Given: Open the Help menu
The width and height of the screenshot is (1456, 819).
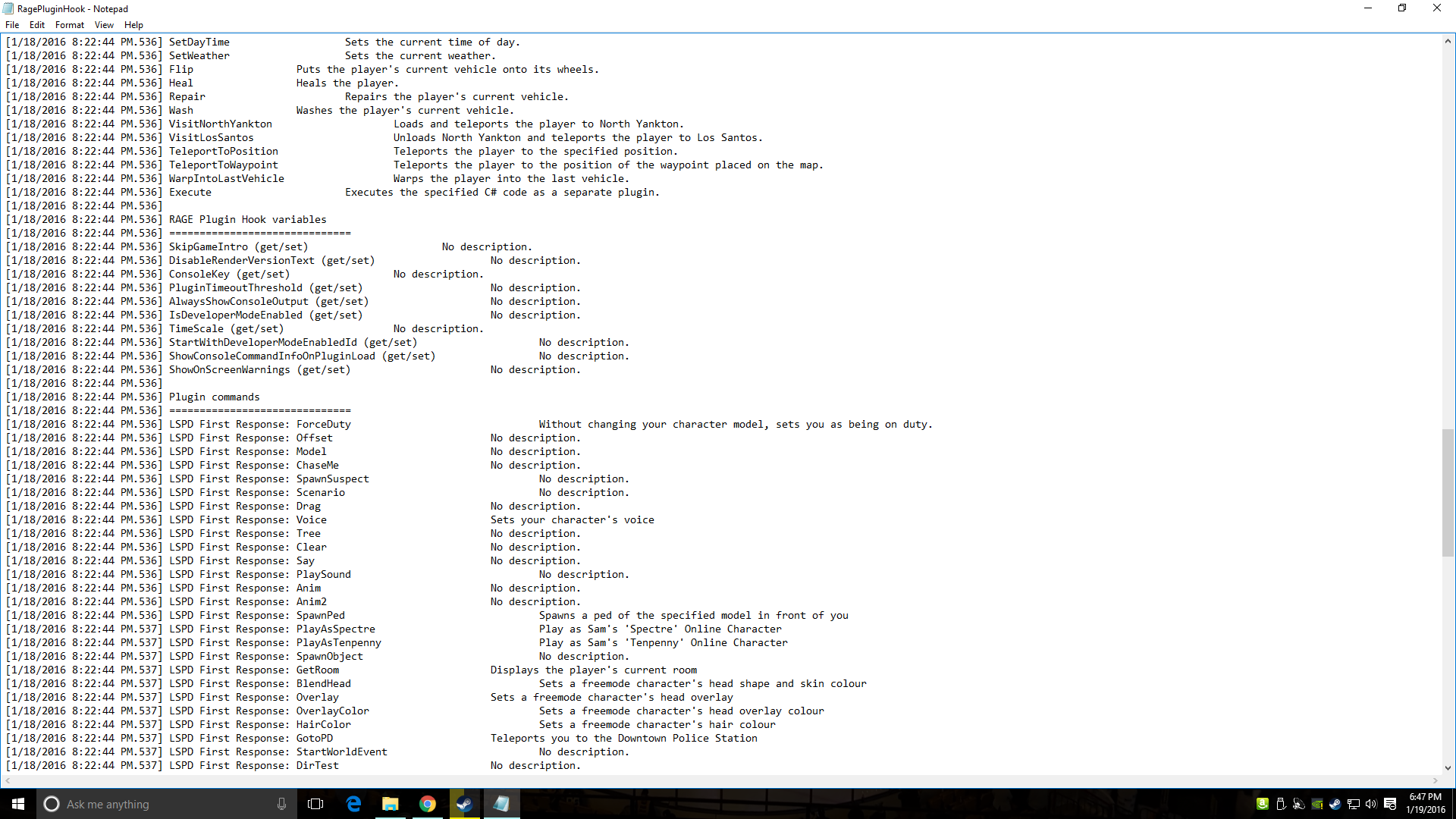Looking at the screenshot, I should click(133, 25).
